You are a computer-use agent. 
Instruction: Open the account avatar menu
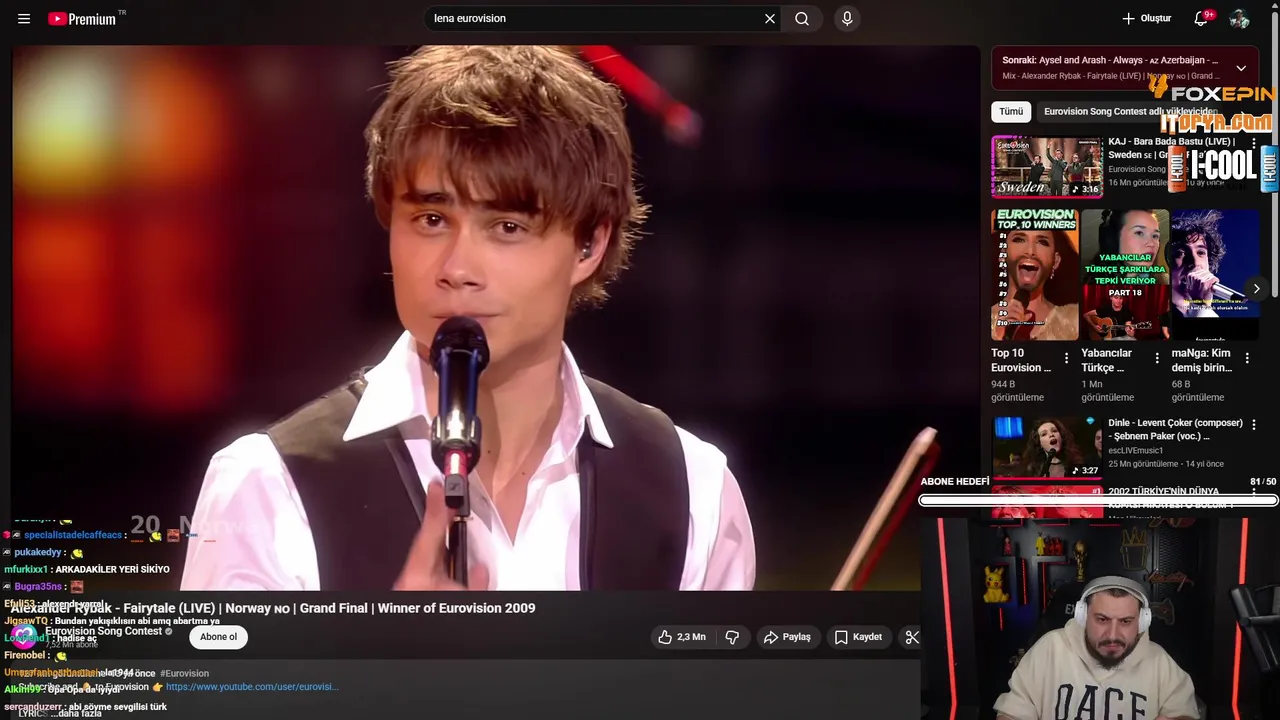pyautogui.click(x=1239, y=19)
